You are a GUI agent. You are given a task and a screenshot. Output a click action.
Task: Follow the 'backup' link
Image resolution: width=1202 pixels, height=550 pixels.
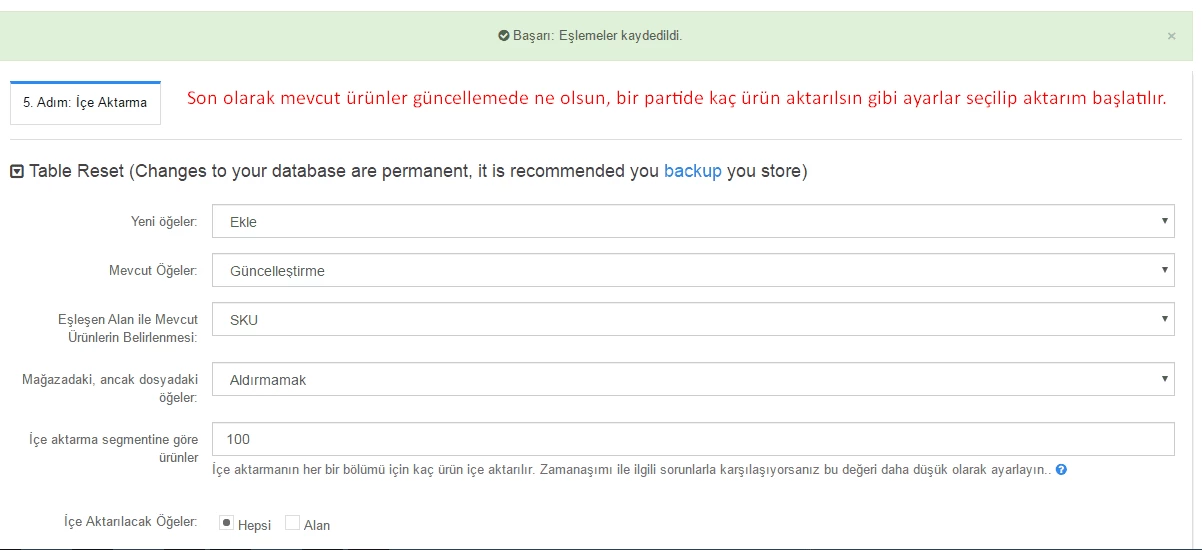coord(692,171)
